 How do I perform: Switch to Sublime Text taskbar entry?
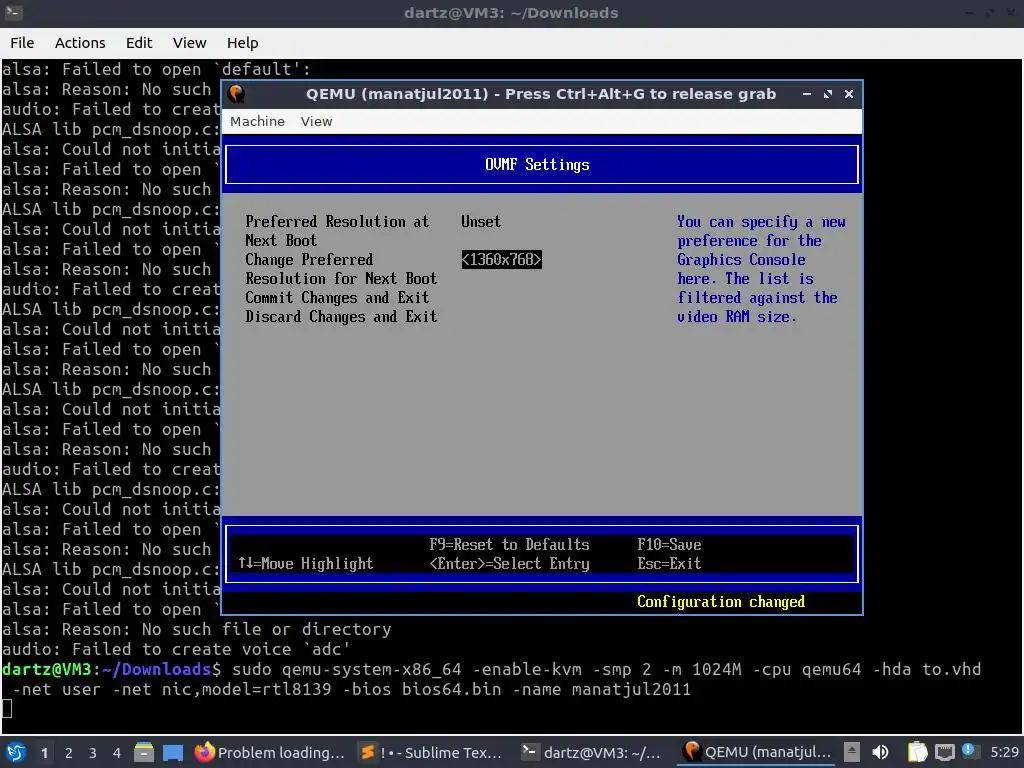tap(432, 752)
